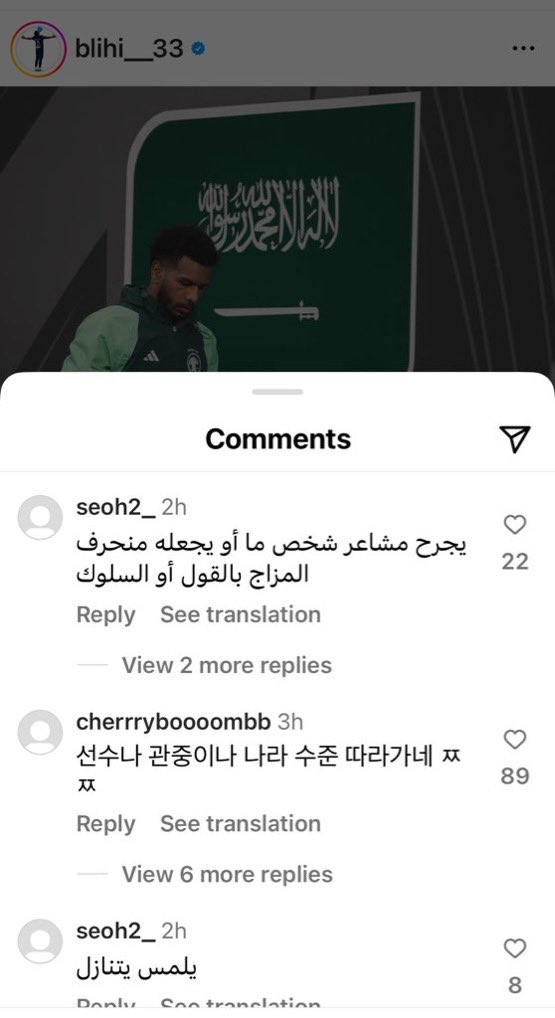Image resolution: width=555 pixels, height=1018 pixels.
Task: Like the first seoh2_ comment
Action: coord(515,525)
